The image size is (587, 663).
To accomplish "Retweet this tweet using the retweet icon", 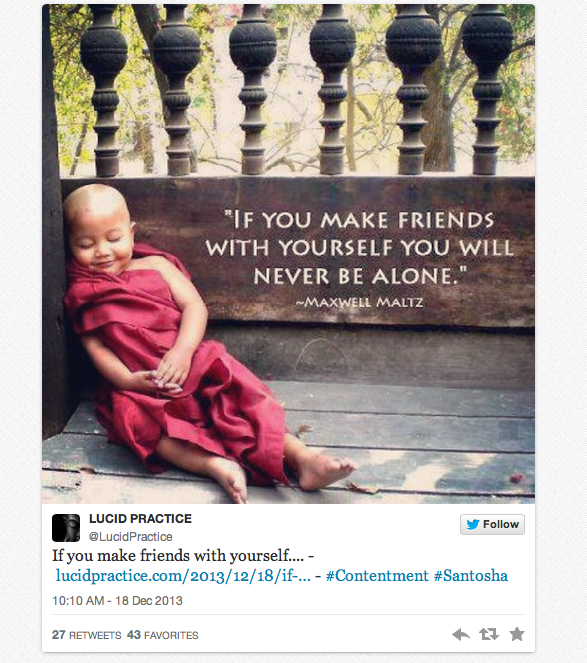I will click(488, 634).
